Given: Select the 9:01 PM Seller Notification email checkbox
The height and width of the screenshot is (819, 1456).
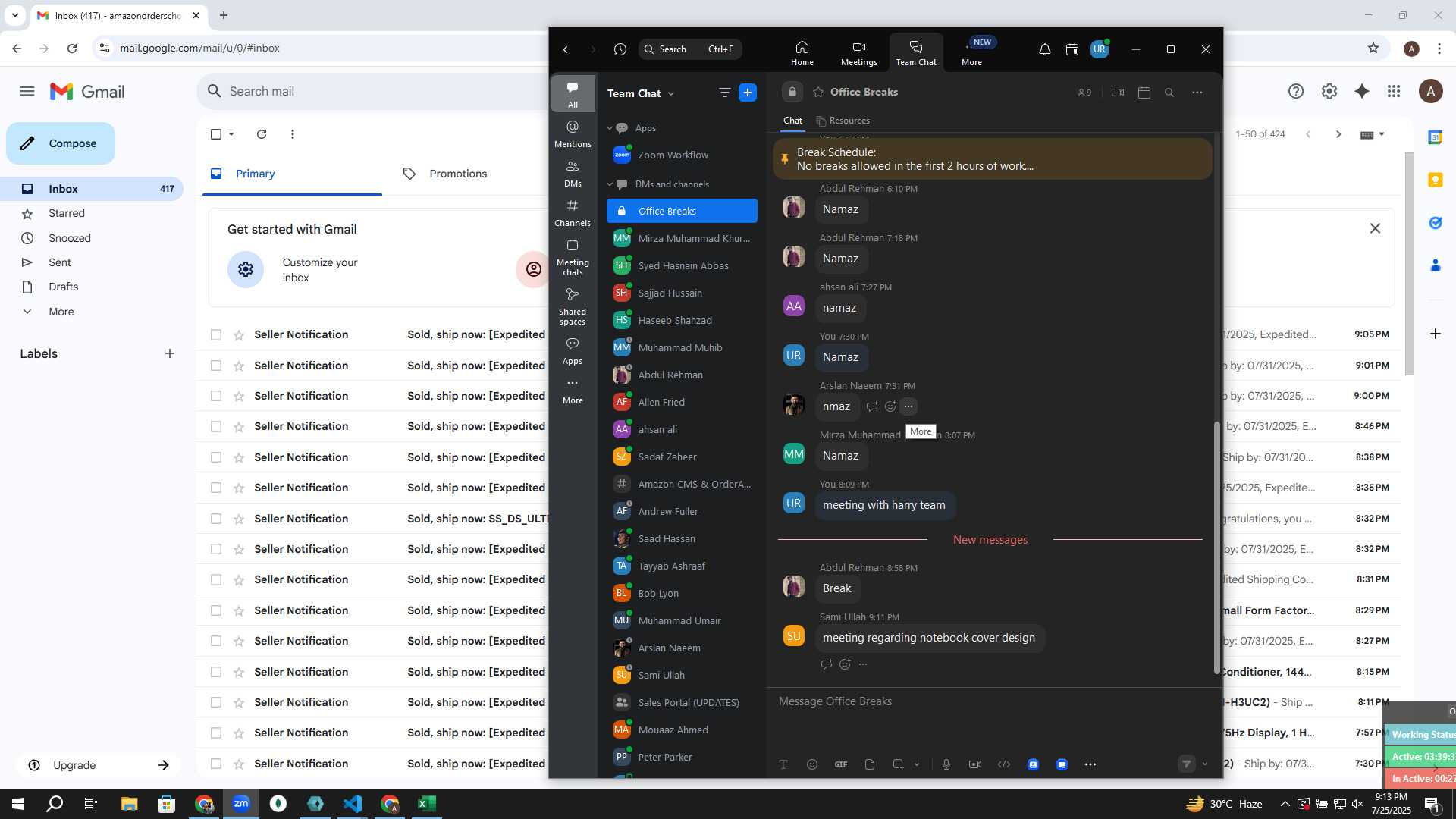Looking at the screenshot, I should 216,366.
